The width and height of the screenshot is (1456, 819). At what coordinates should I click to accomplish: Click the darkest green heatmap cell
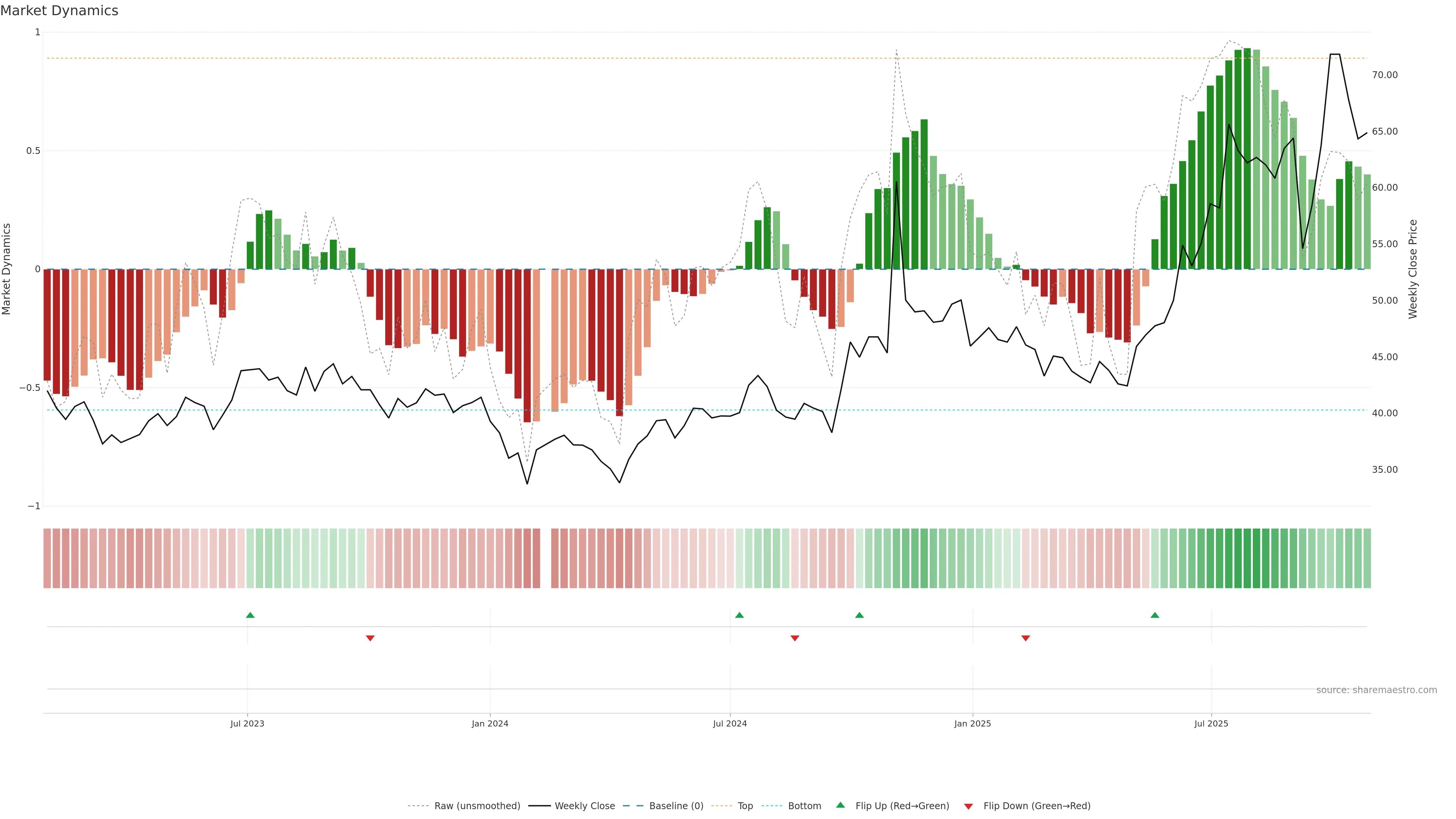(x=1247, y=559)
